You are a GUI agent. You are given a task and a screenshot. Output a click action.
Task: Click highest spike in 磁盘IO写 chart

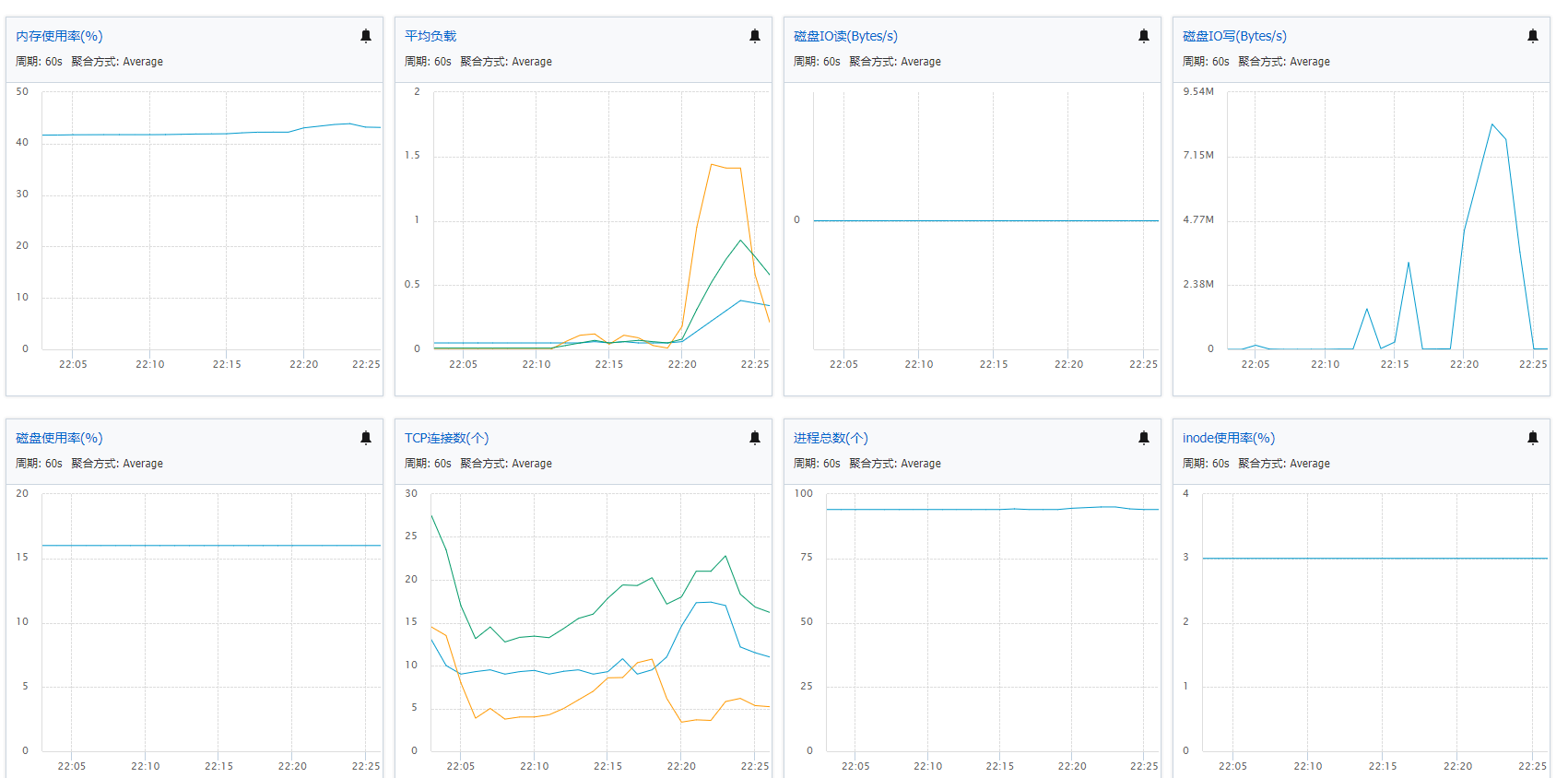(1491, 124)
